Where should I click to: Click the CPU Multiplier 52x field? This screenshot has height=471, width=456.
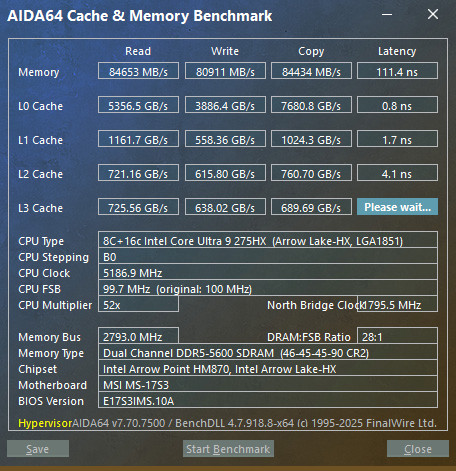(138, 304)
